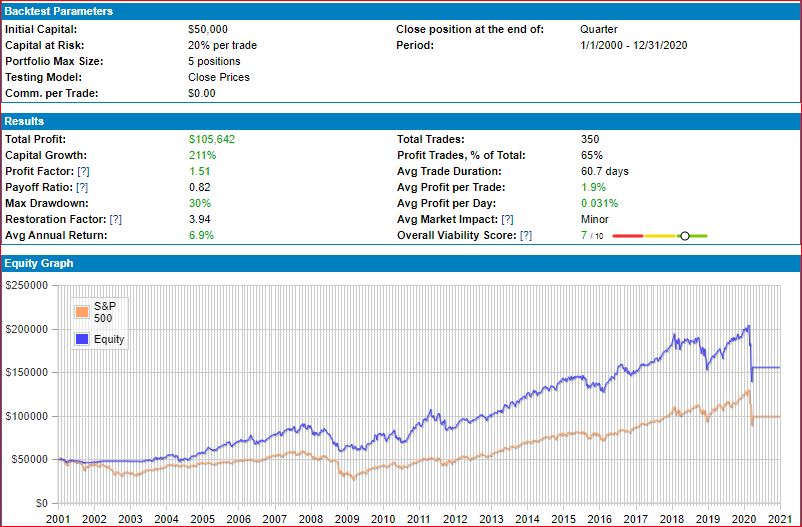Select the Total Trades value 350
This screenshot has width=802, height=527.
590,139
